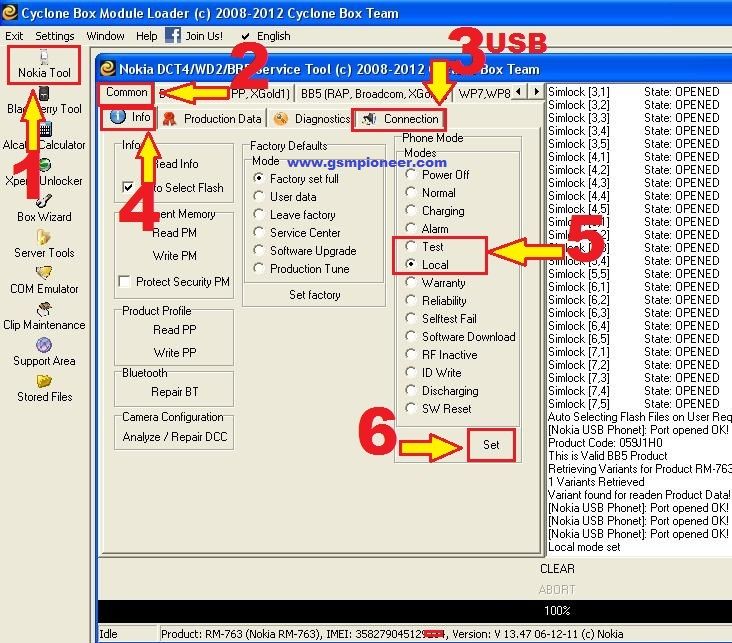The height and width of the screenshot is (643, 732).
Task: Select Warranty phone mode
Action: click(x=410, y=283)
